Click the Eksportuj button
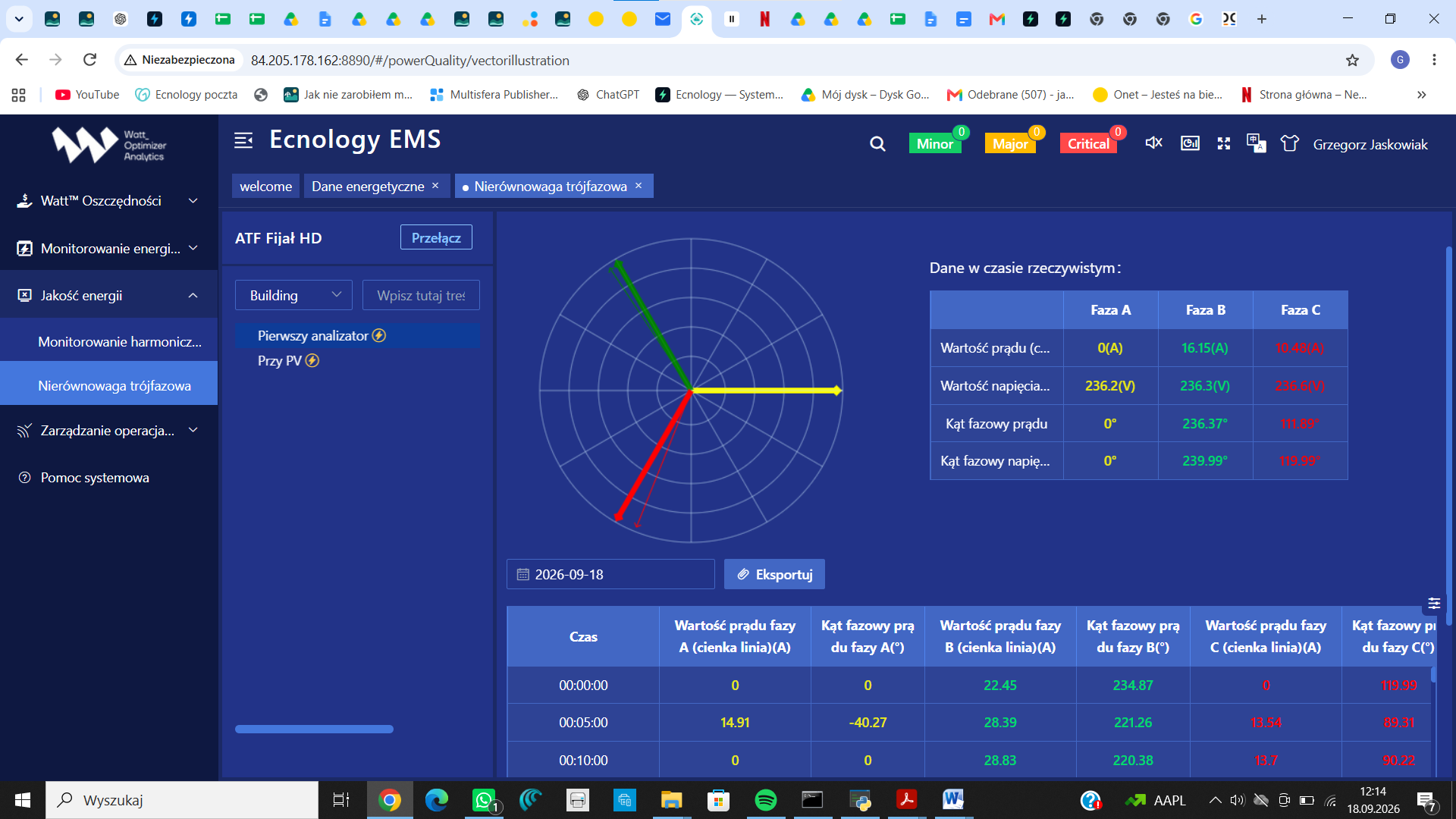Image resolution: width=1456 pixels, height=819 pixels. [774, 575]
